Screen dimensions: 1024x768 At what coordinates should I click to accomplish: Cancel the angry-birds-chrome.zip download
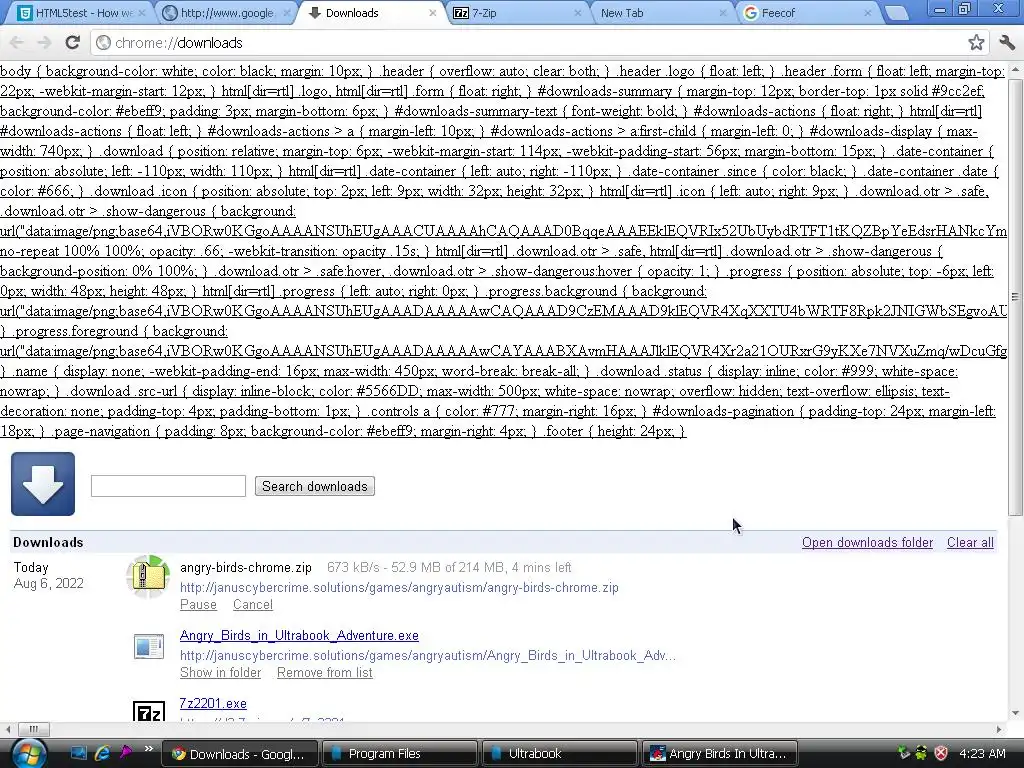(x=253, y=605)
